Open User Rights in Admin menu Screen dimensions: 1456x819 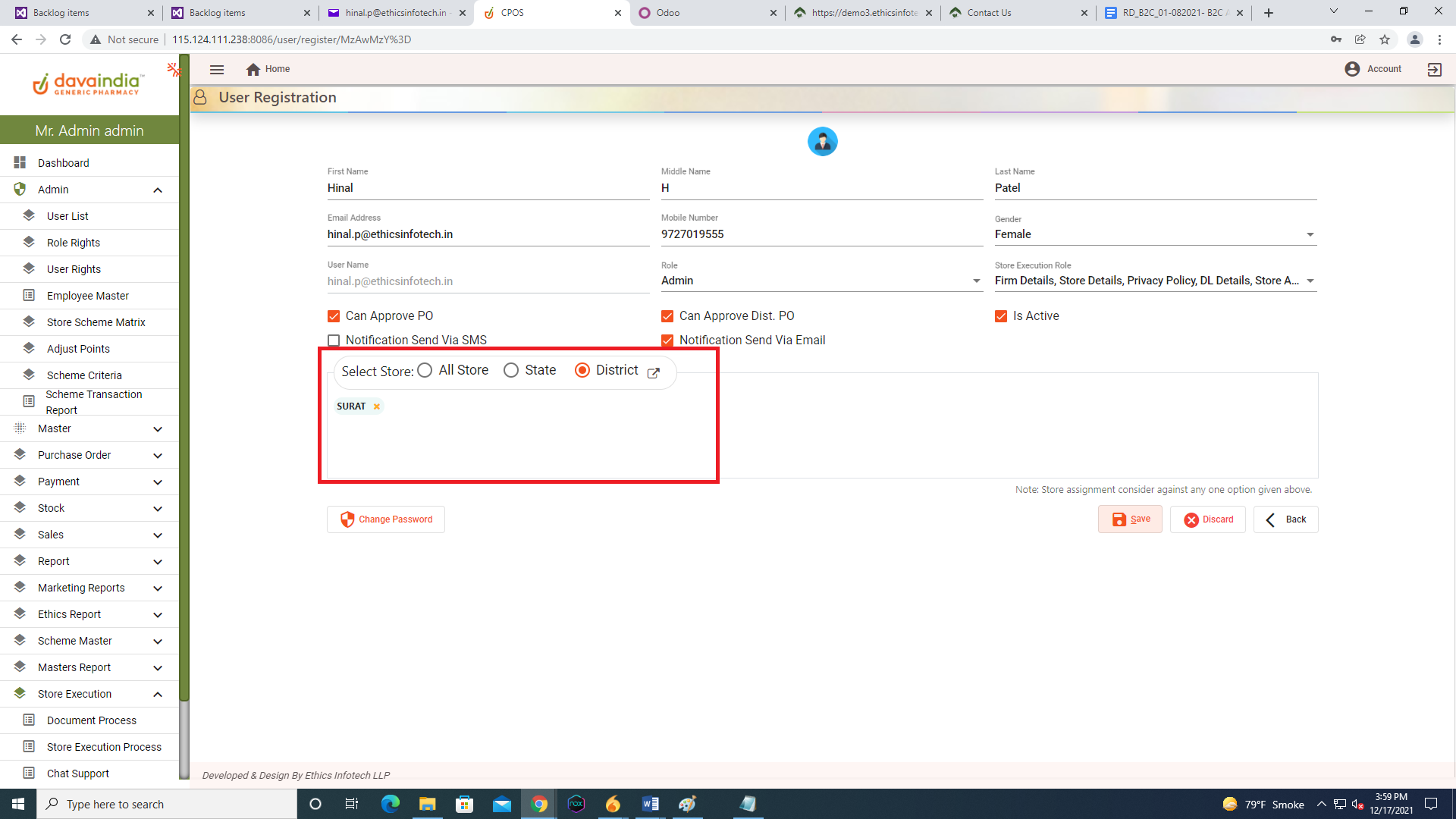[74, 269]
